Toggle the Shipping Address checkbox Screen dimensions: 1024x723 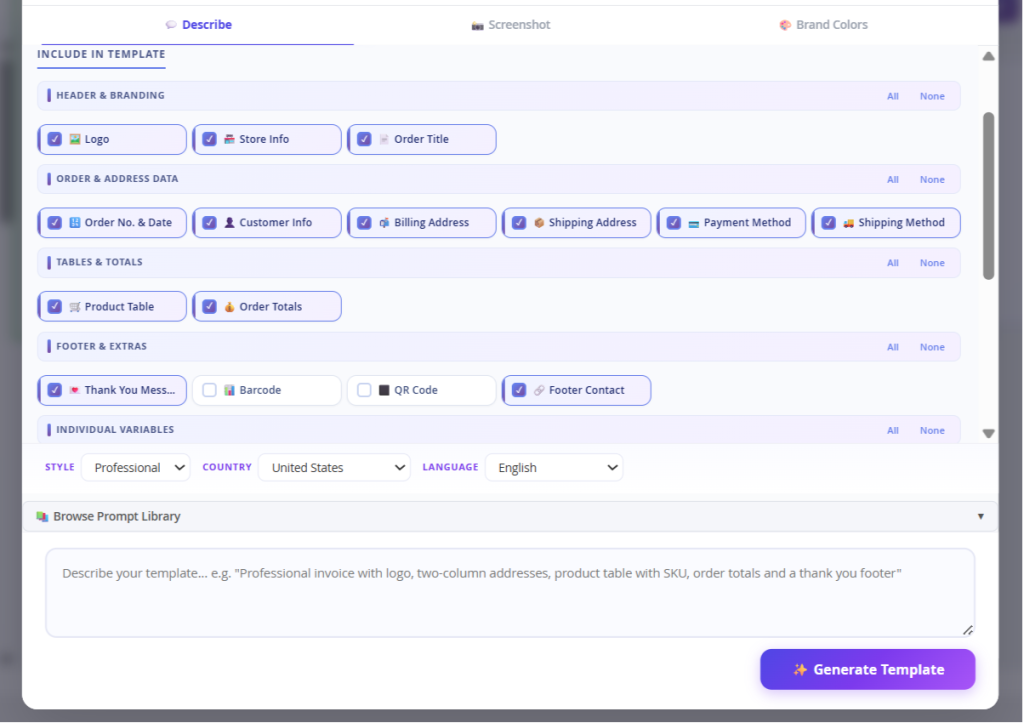point(519,223)
